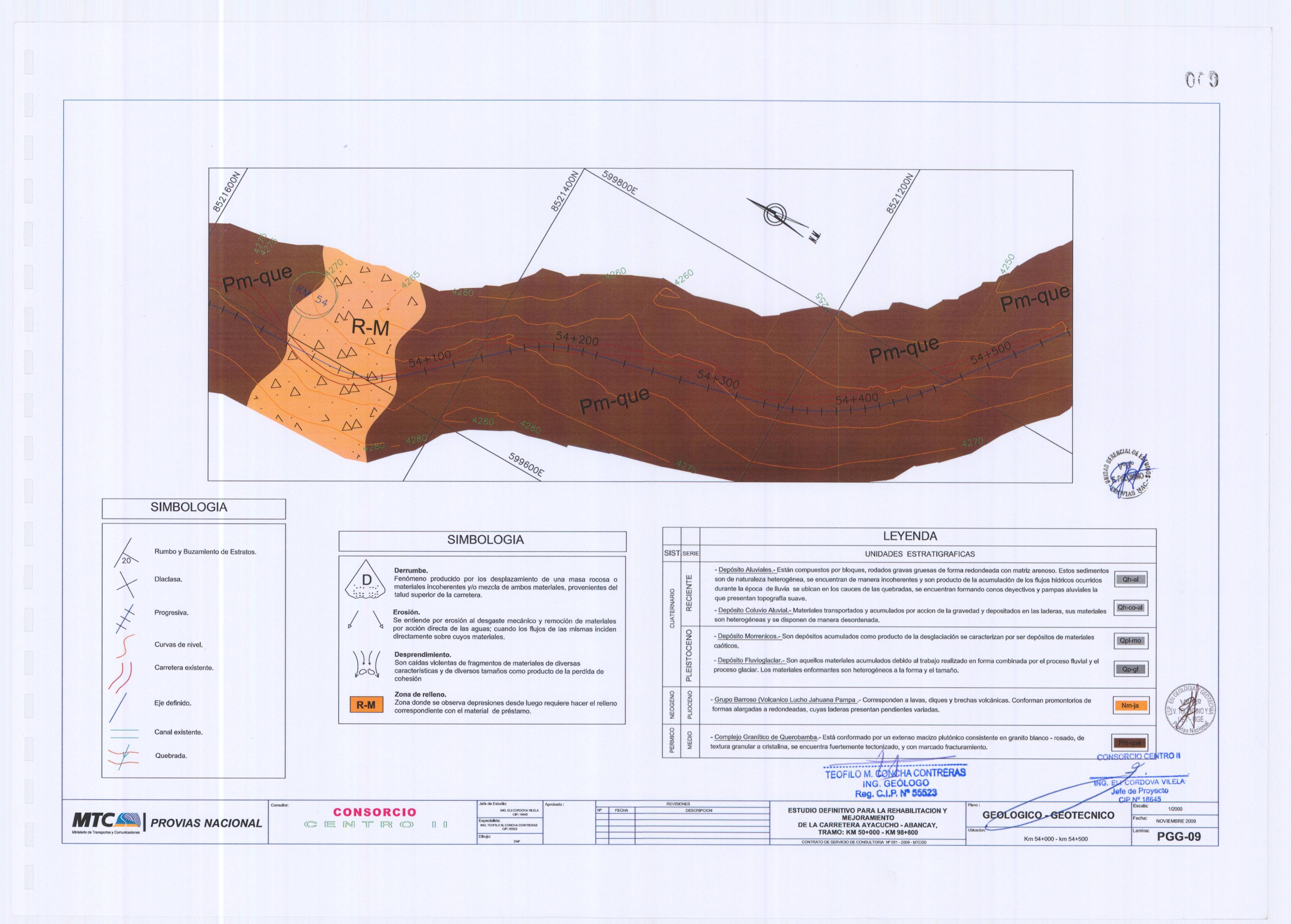Click the 4250 contour elevation label
Viewport: 1291px width, 924px height.
(1007, 264)
